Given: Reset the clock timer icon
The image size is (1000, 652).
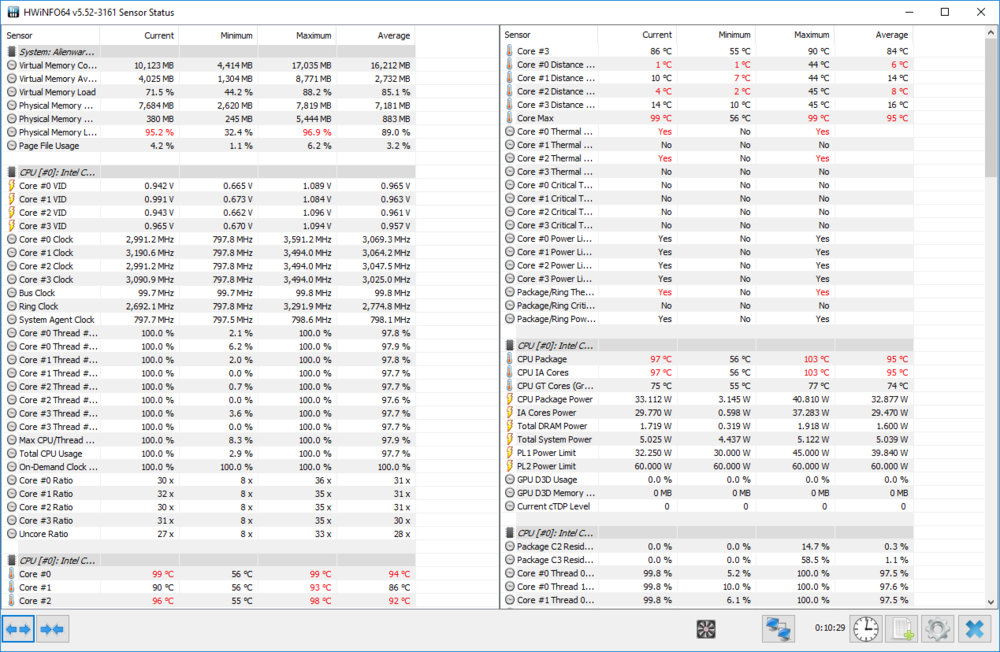Looking at the screenshot, I should coord(865,629).
